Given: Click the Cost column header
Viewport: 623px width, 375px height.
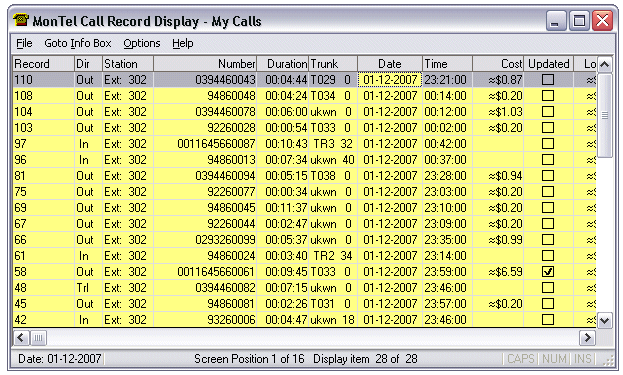Looking at the screenshot, I should pos(498,64).
